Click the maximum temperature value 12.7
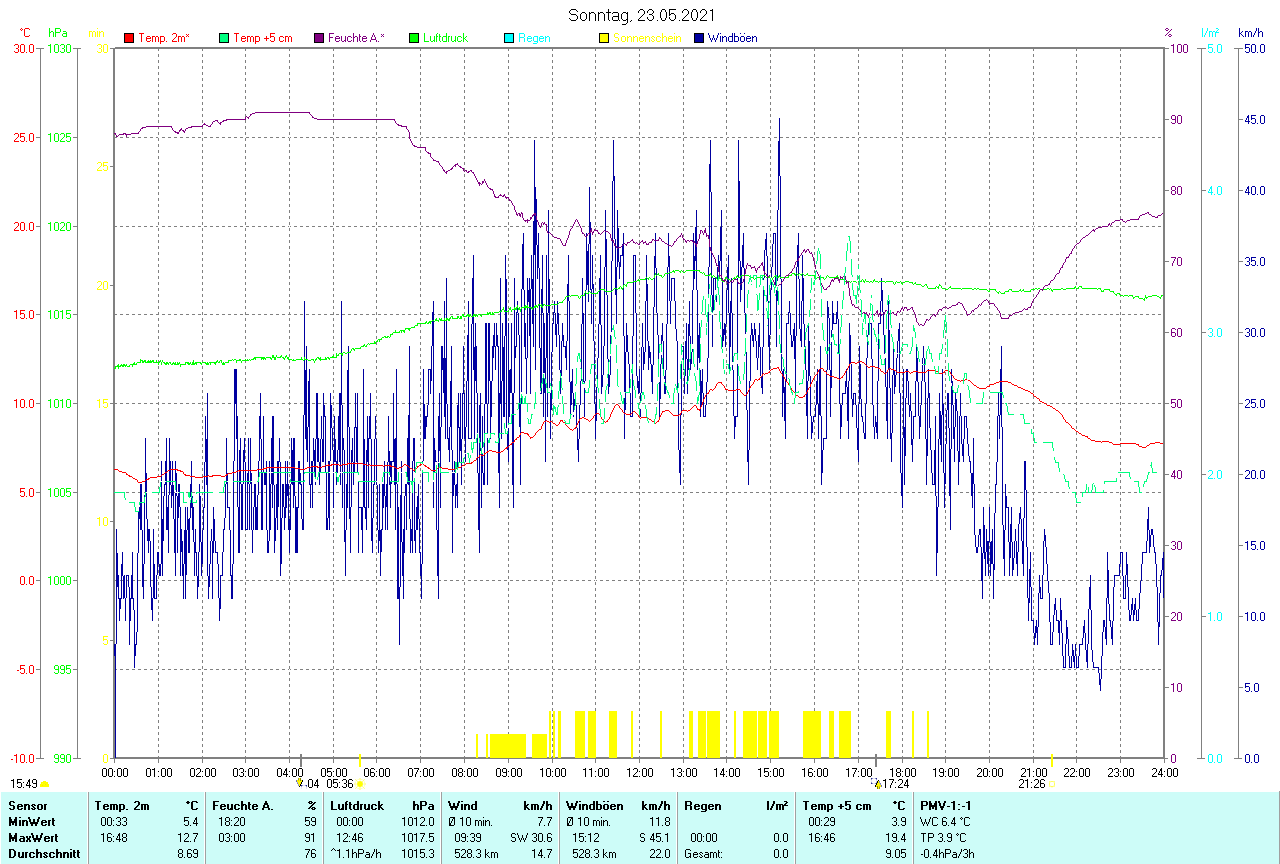Image resolution: width=1280 pixels, height=864 pixels. point(188,838)
